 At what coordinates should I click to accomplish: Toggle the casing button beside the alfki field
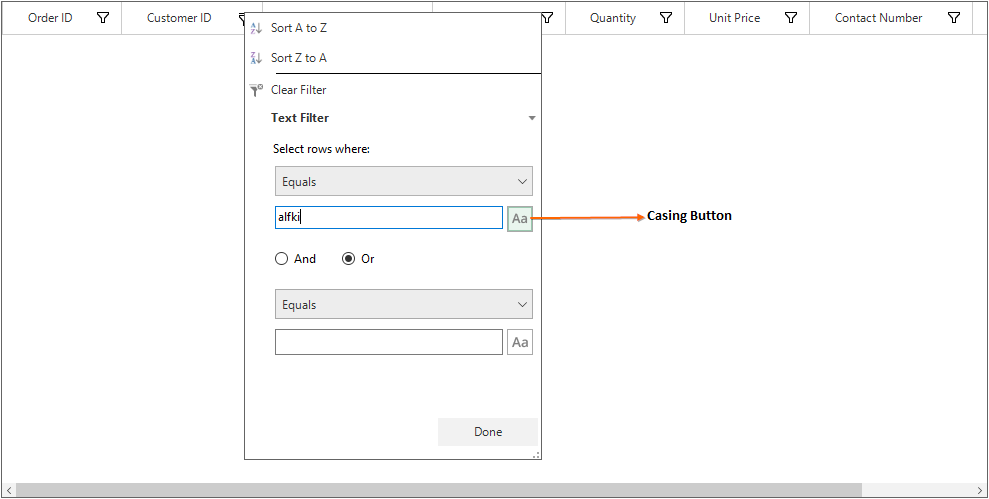[520, 218]
